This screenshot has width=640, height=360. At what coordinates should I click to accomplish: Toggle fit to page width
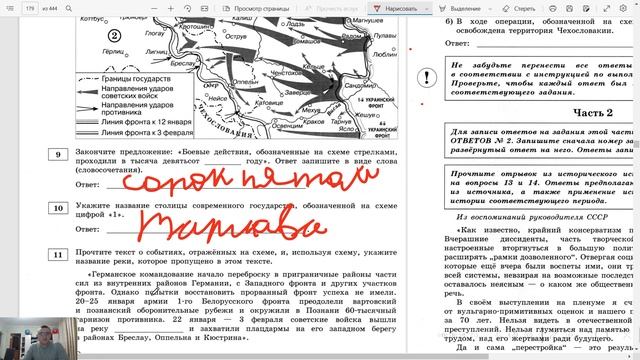click(204, 9)
